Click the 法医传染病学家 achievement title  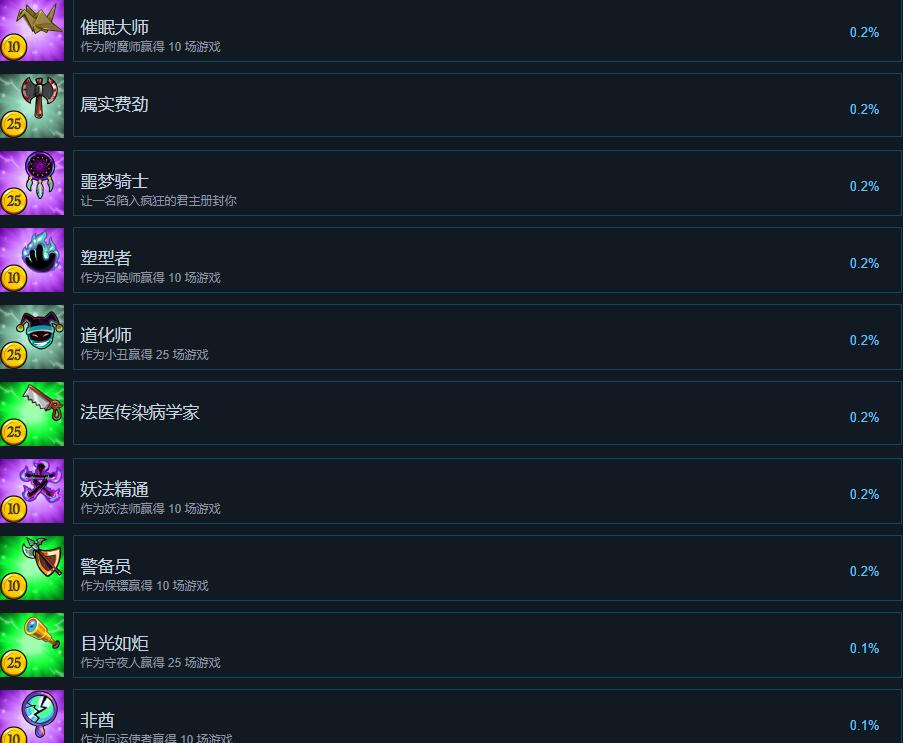(140, 412)
